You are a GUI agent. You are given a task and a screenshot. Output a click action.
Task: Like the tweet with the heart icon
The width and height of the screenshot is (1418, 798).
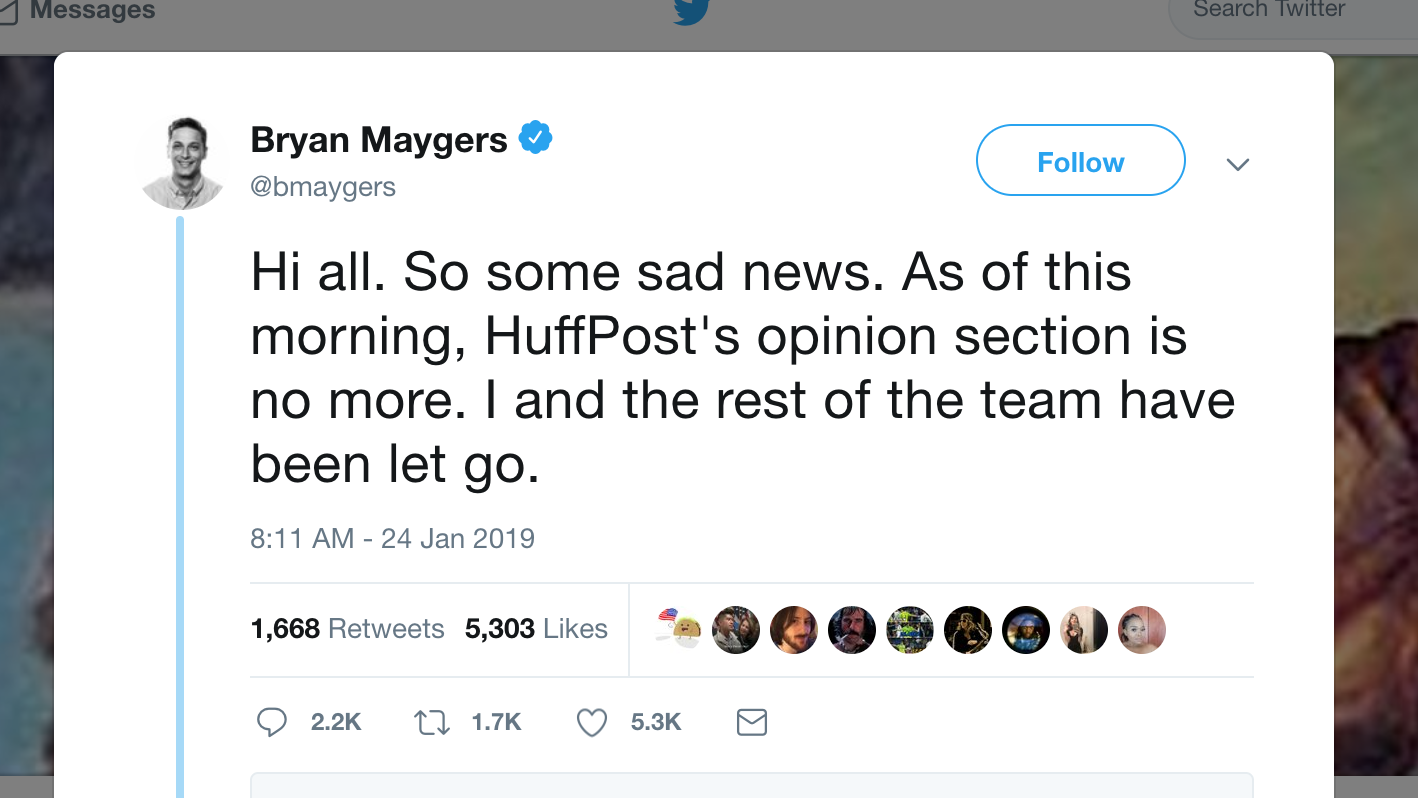592,722
